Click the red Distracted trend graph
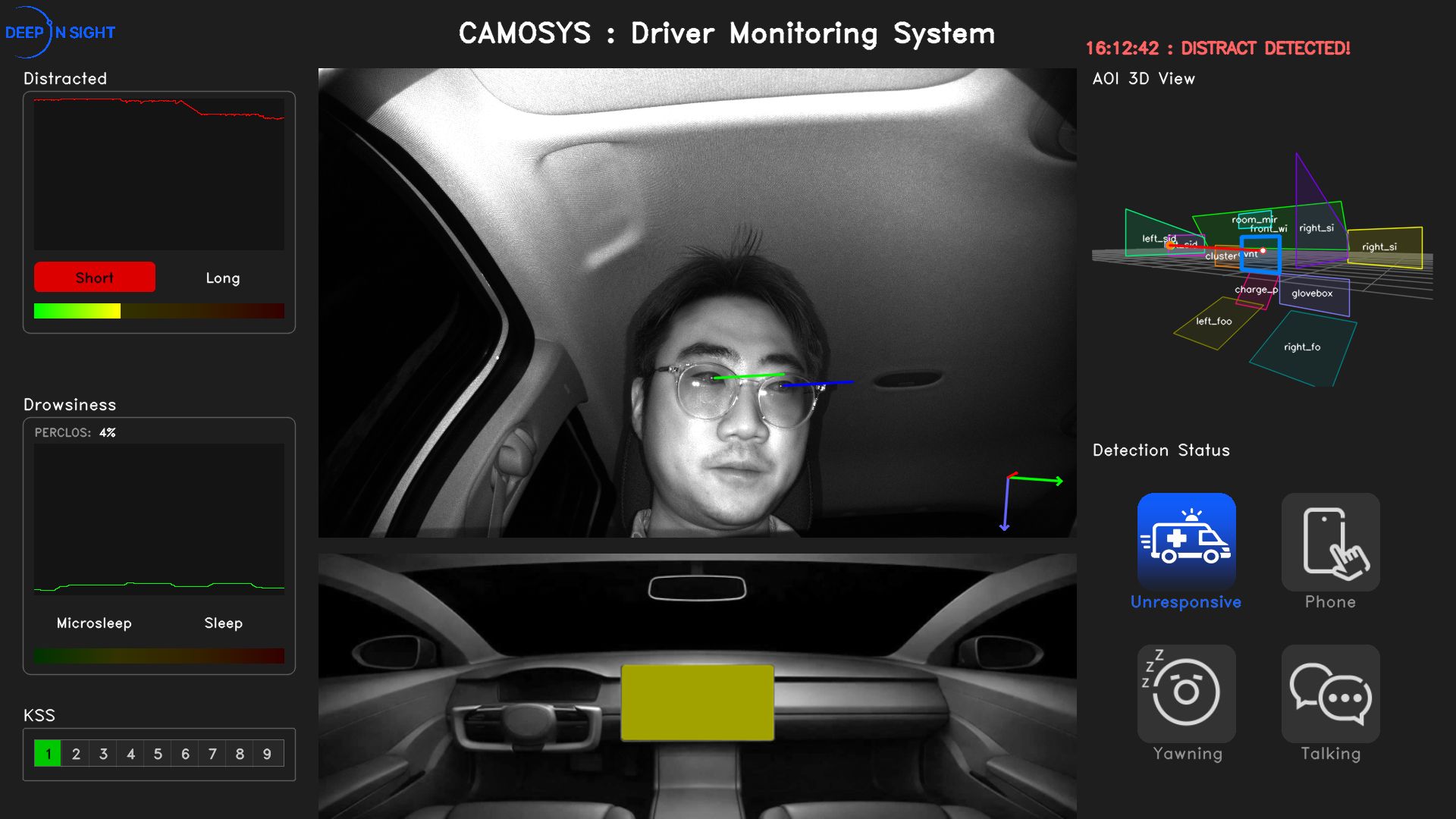This screenshot has width=1456, height=819. [159, 174]
